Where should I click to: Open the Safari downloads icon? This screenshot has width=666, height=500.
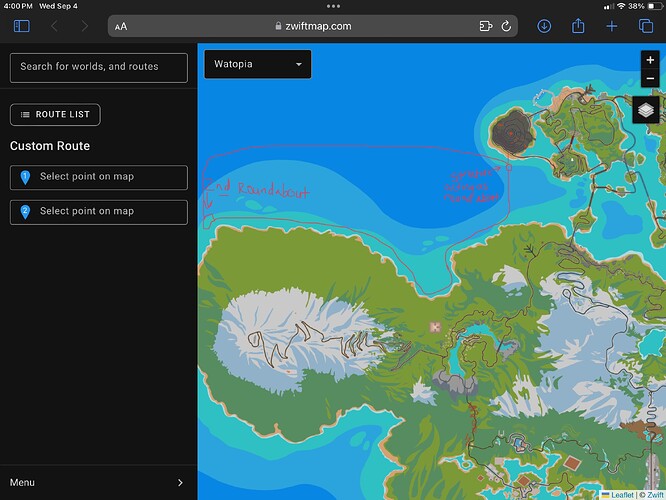(544, 26)
